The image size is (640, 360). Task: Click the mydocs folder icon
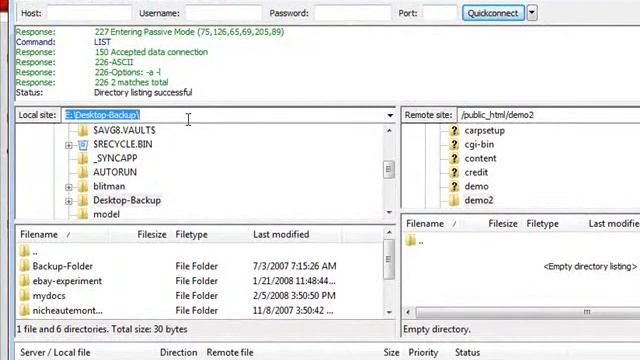tap(24, 296)
